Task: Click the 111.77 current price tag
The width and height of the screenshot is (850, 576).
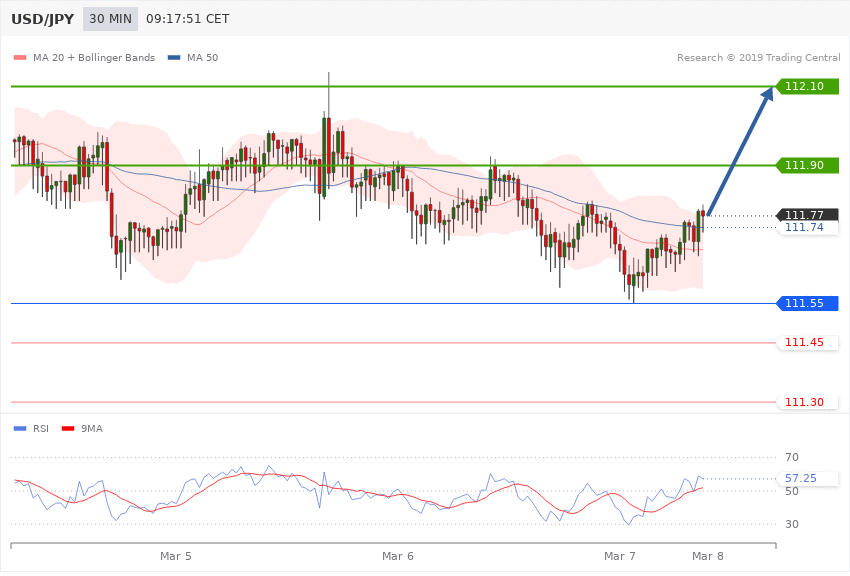Action: click(x=807, y=215)
